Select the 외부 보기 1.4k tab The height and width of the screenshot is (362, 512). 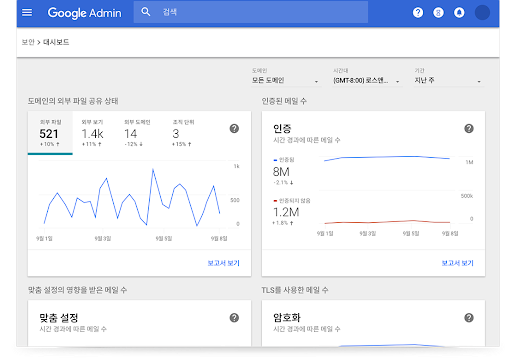[93, 133]
